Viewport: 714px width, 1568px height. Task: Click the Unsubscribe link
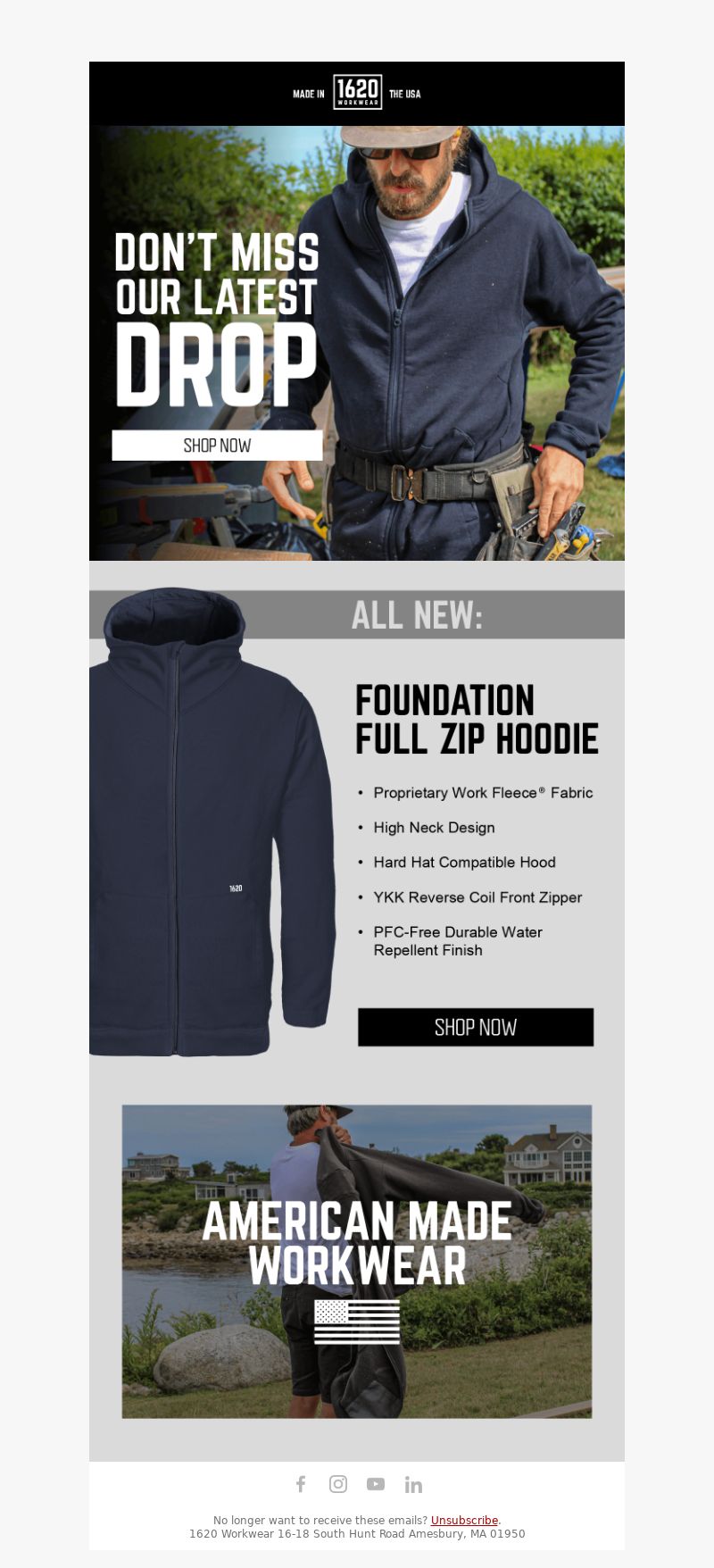(x=464, y=1520)
